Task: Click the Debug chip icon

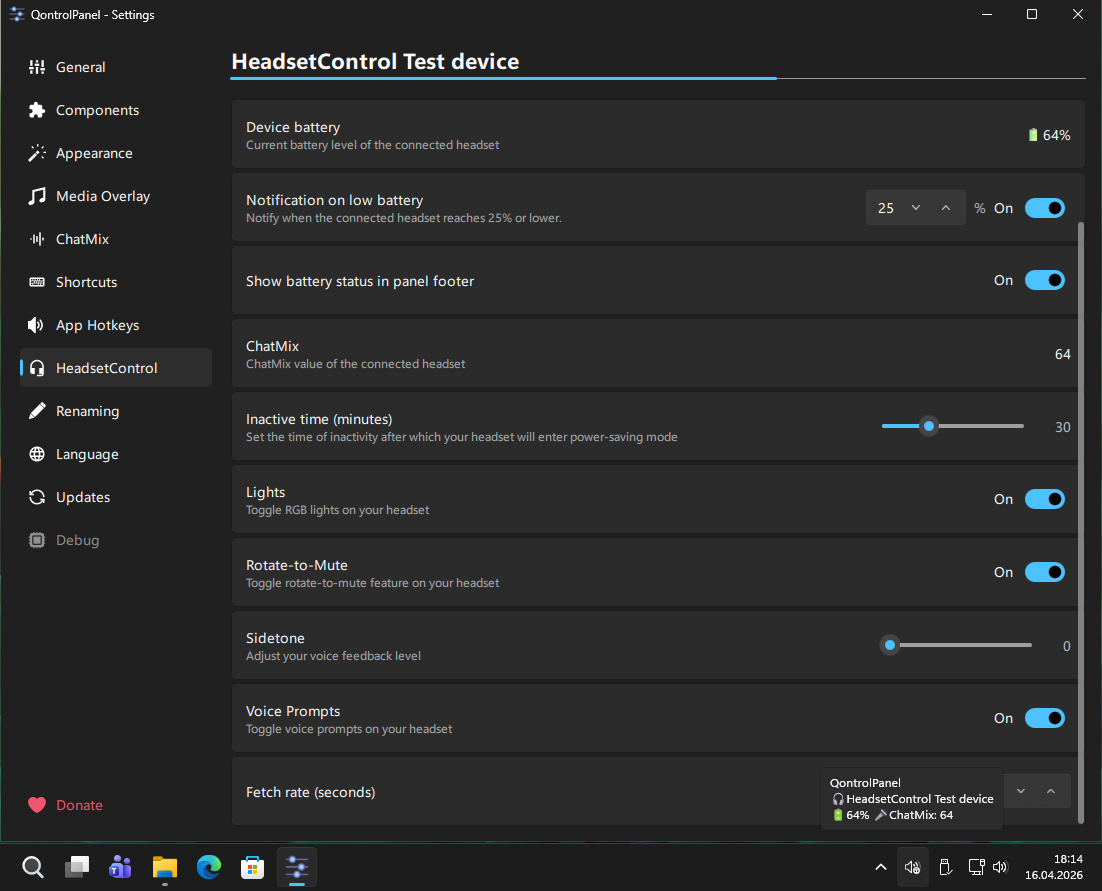Action: tap(37, 540)
